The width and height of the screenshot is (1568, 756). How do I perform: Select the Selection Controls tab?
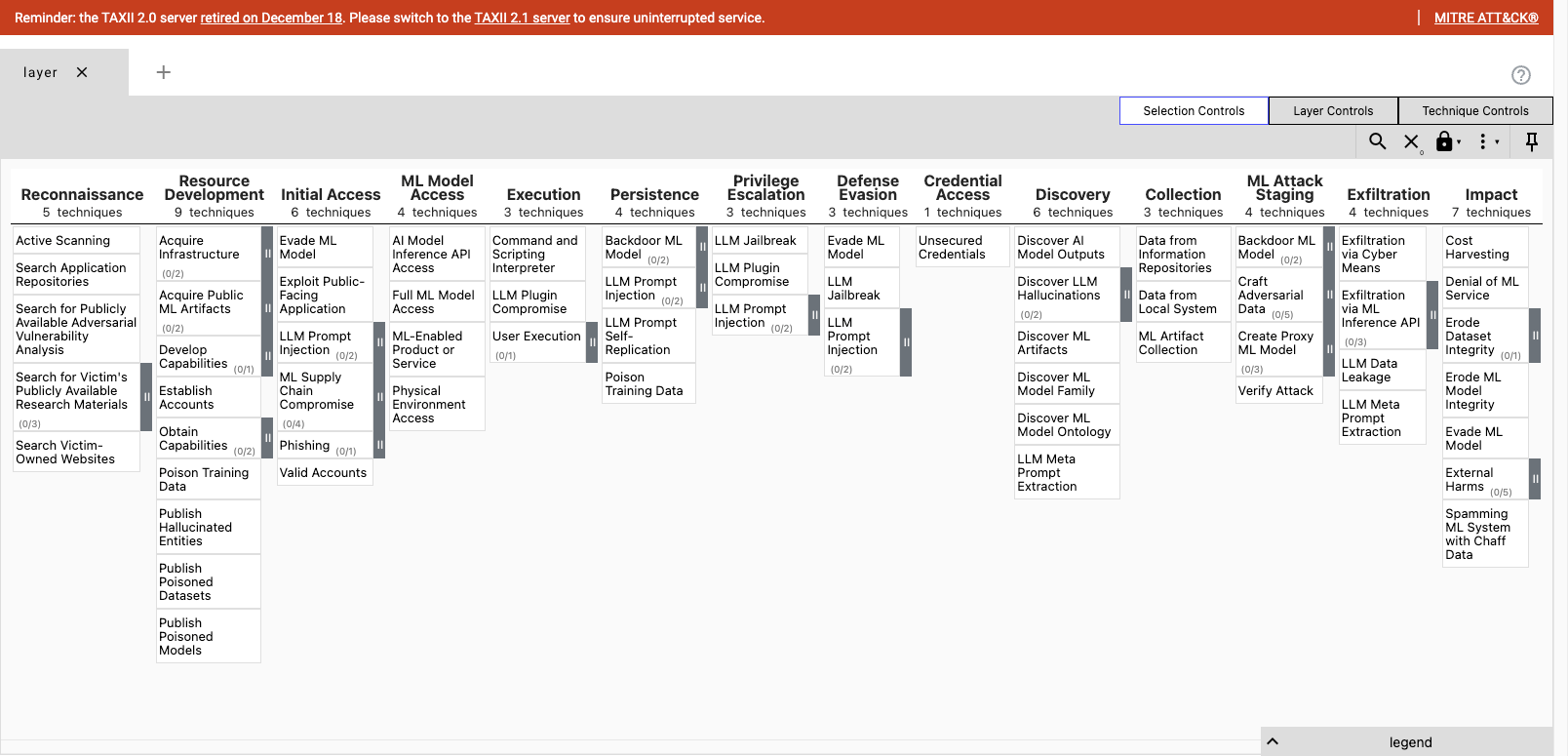[1194, 111]
